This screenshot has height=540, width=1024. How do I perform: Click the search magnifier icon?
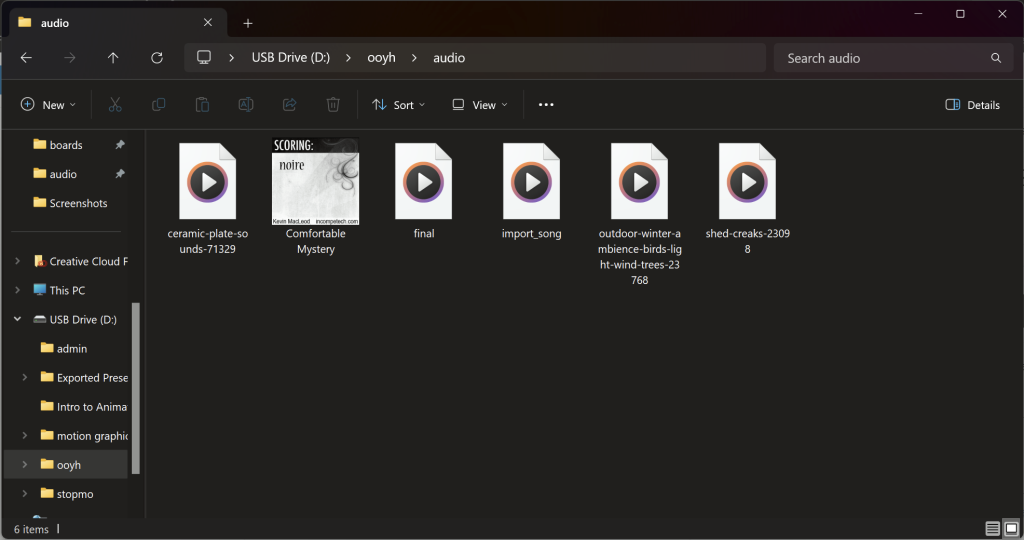coord(996,58)
